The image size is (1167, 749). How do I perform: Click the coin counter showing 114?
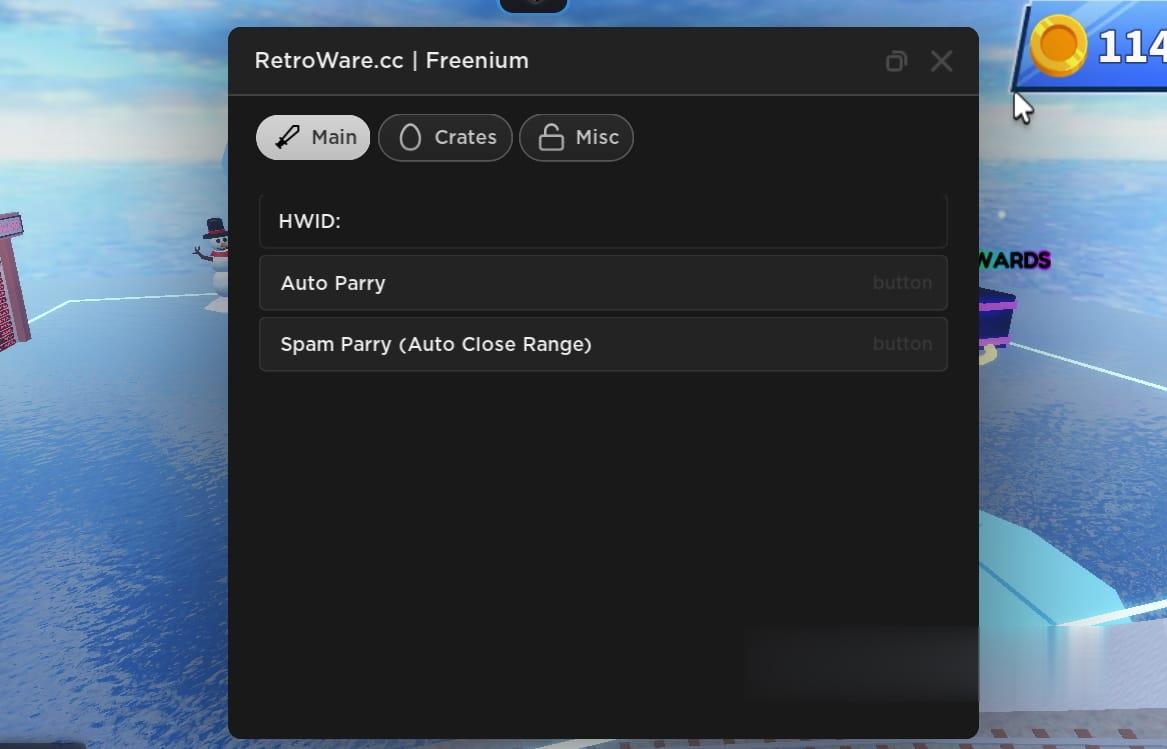(1132, 47)
